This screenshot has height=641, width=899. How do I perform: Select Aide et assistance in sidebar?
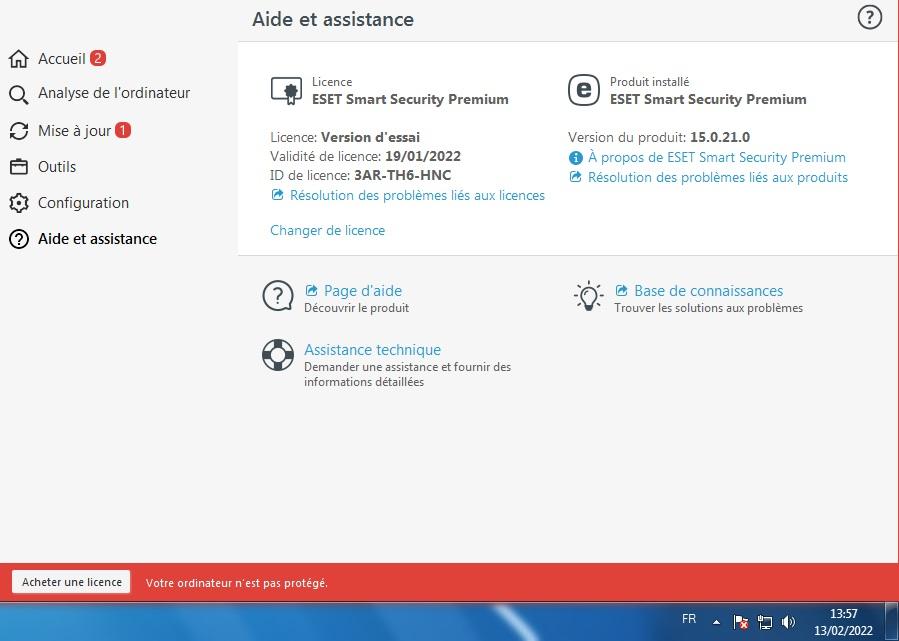(x=97, y=239)
